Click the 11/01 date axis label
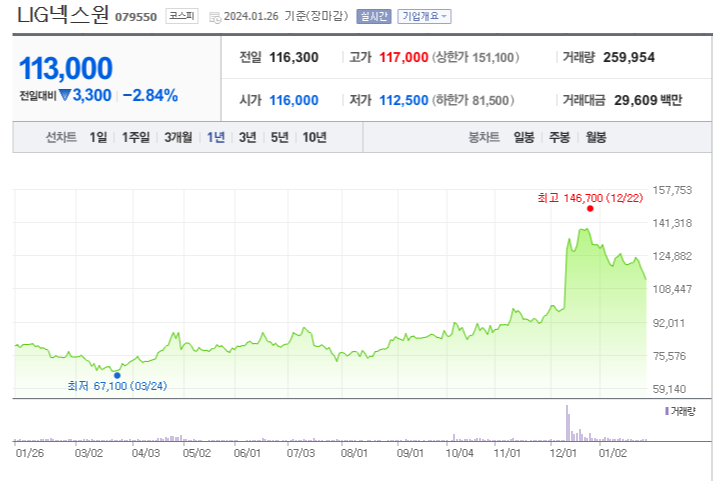The width and height of the screenshot is (713, 481). (x=507, y=453)
